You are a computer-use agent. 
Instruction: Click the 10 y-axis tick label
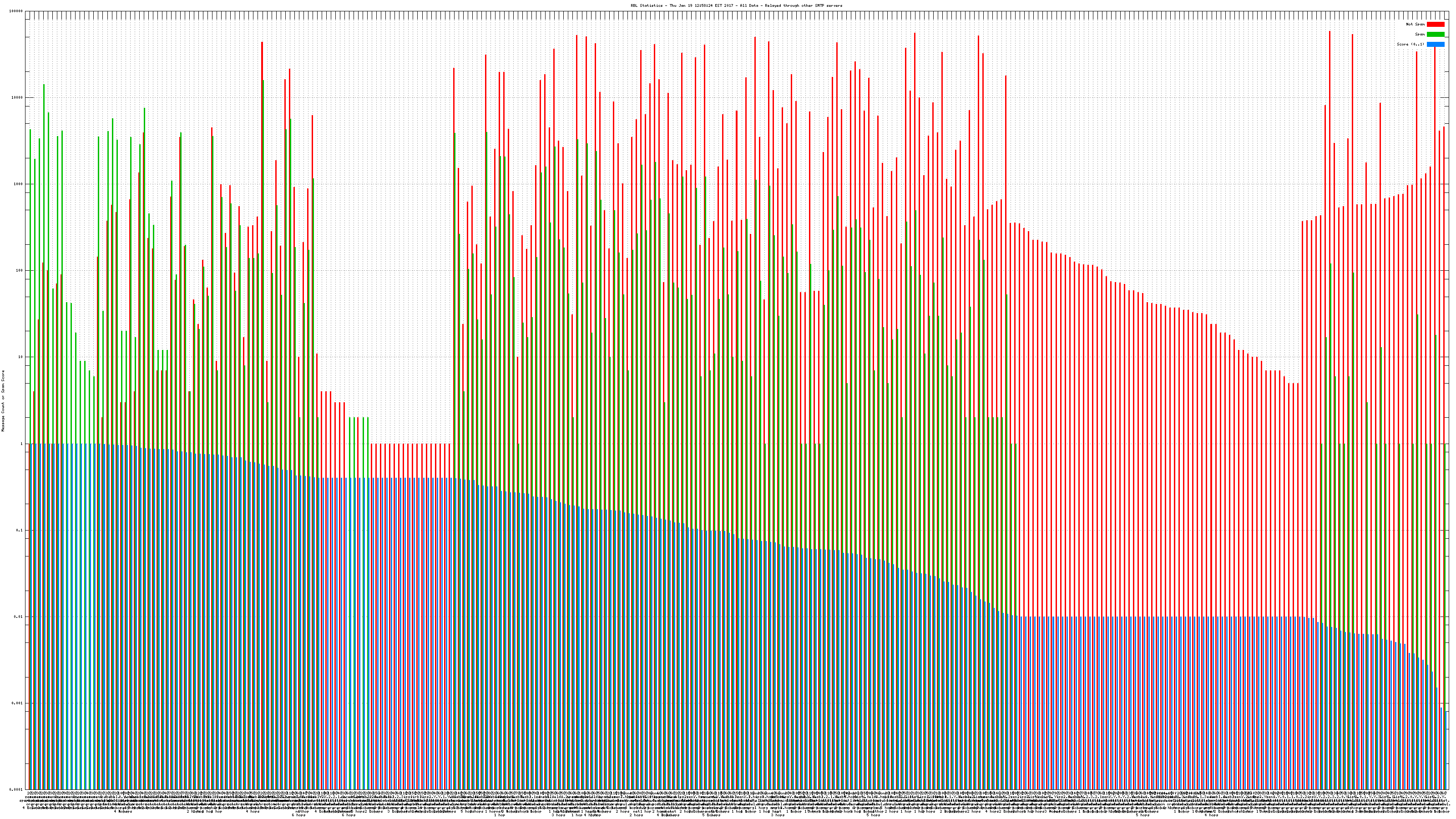(21, 357)
